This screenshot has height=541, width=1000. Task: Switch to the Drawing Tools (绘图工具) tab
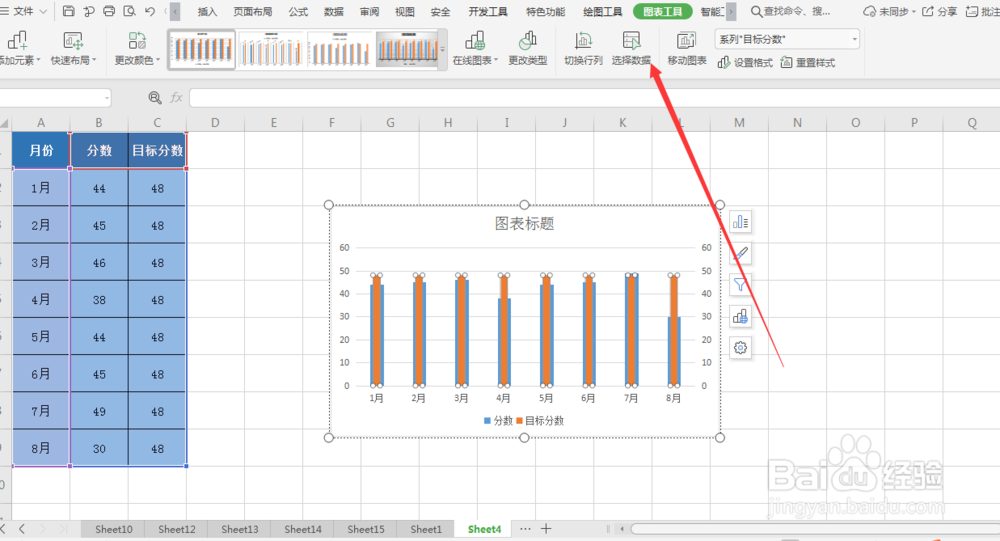(603, 11)
